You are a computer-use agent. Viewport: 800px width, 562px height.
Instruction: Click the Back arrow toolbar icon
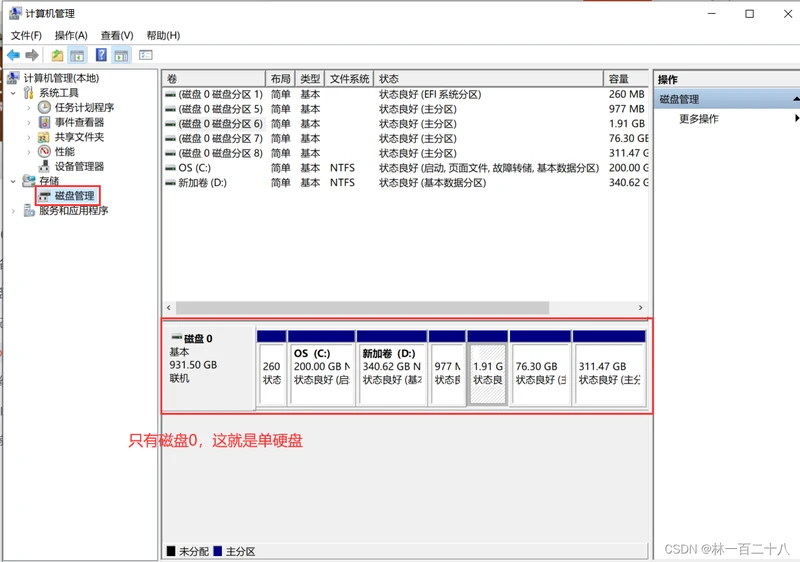tap(14, 55)
